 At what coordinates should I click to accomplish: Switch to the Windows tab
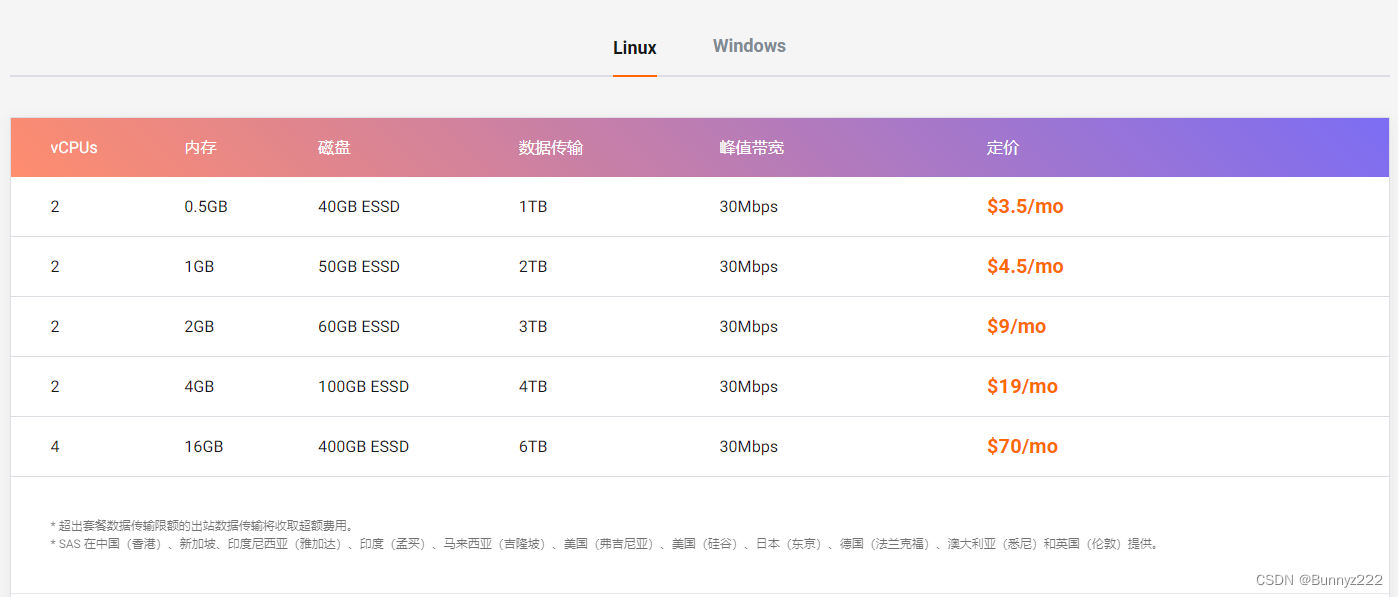(x=748, y=46)
